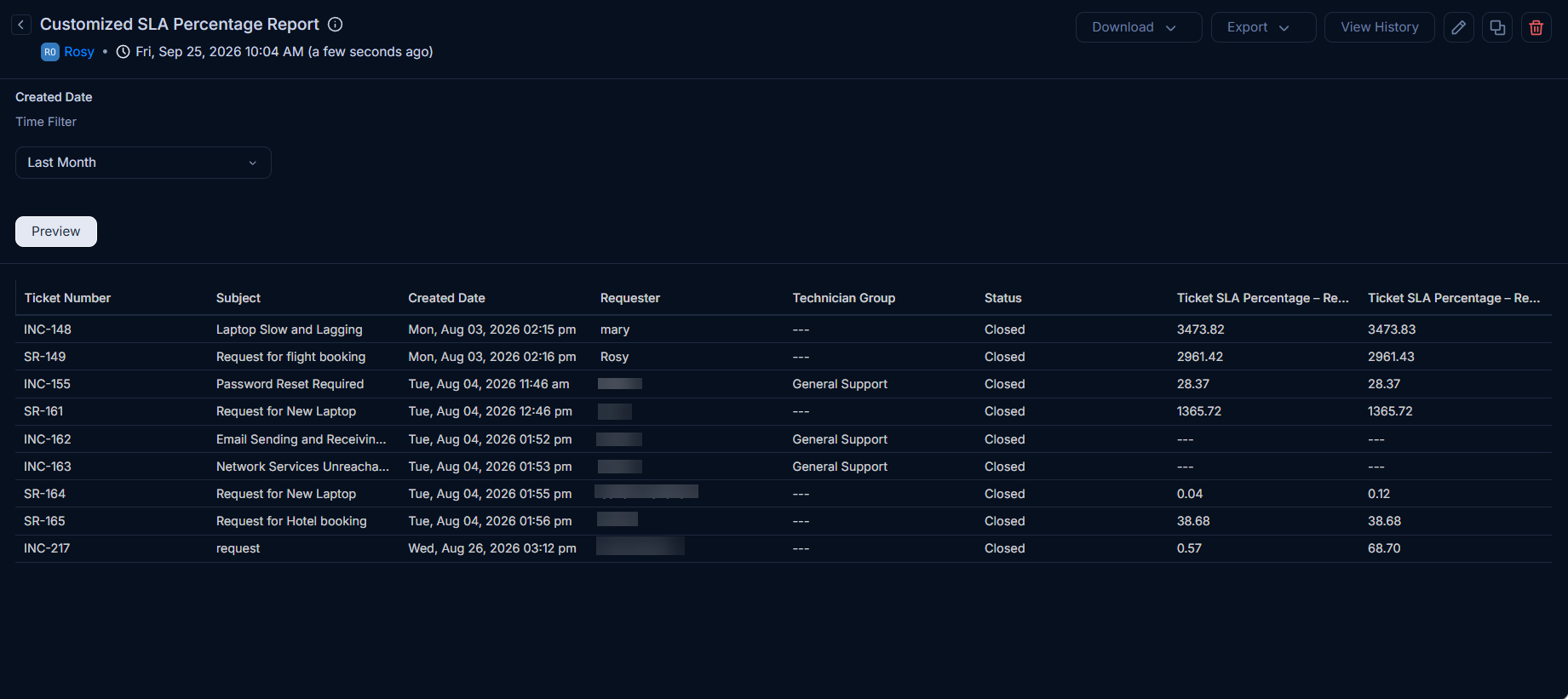Viewport: 1568px width, 699px height.
Task: Click the Preview button
Action: coord(56,232)
